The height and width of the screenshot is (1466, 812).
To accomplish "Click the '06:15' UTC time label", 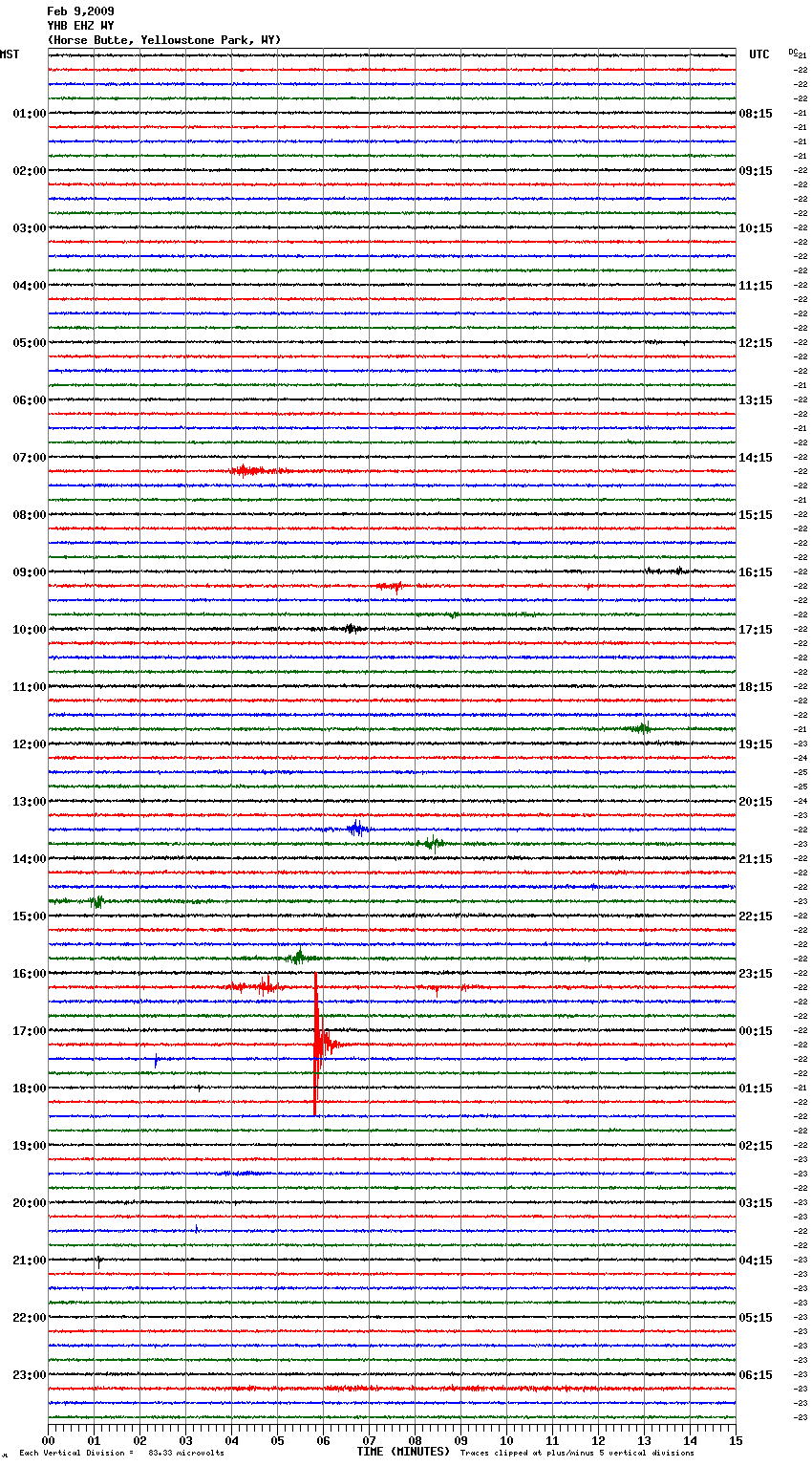I will (x=756, y=1375).
